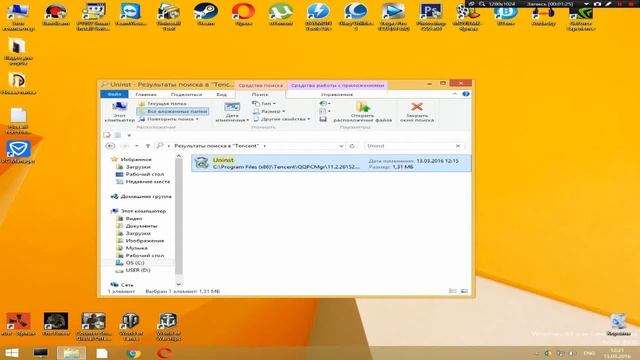Open the Size filter dropdown
Image resolution: width=640 pixels, height=360 pixels.
269,111
